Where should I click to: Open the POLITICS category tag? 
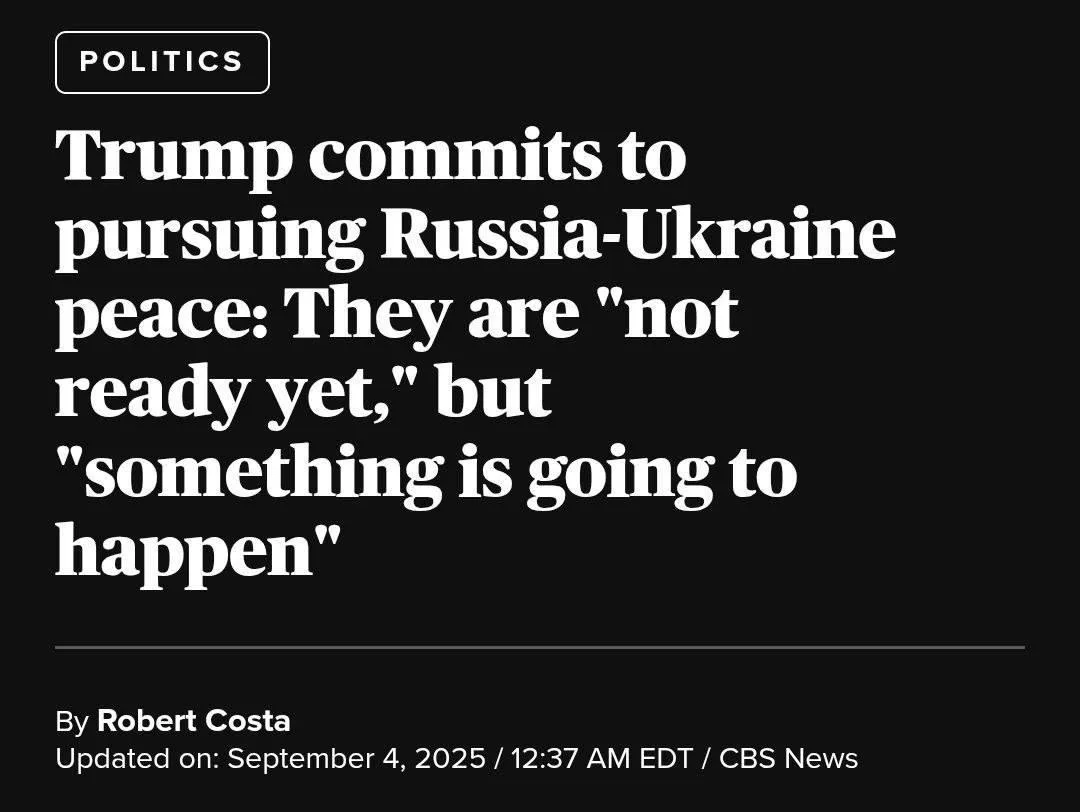click(162, 62)
